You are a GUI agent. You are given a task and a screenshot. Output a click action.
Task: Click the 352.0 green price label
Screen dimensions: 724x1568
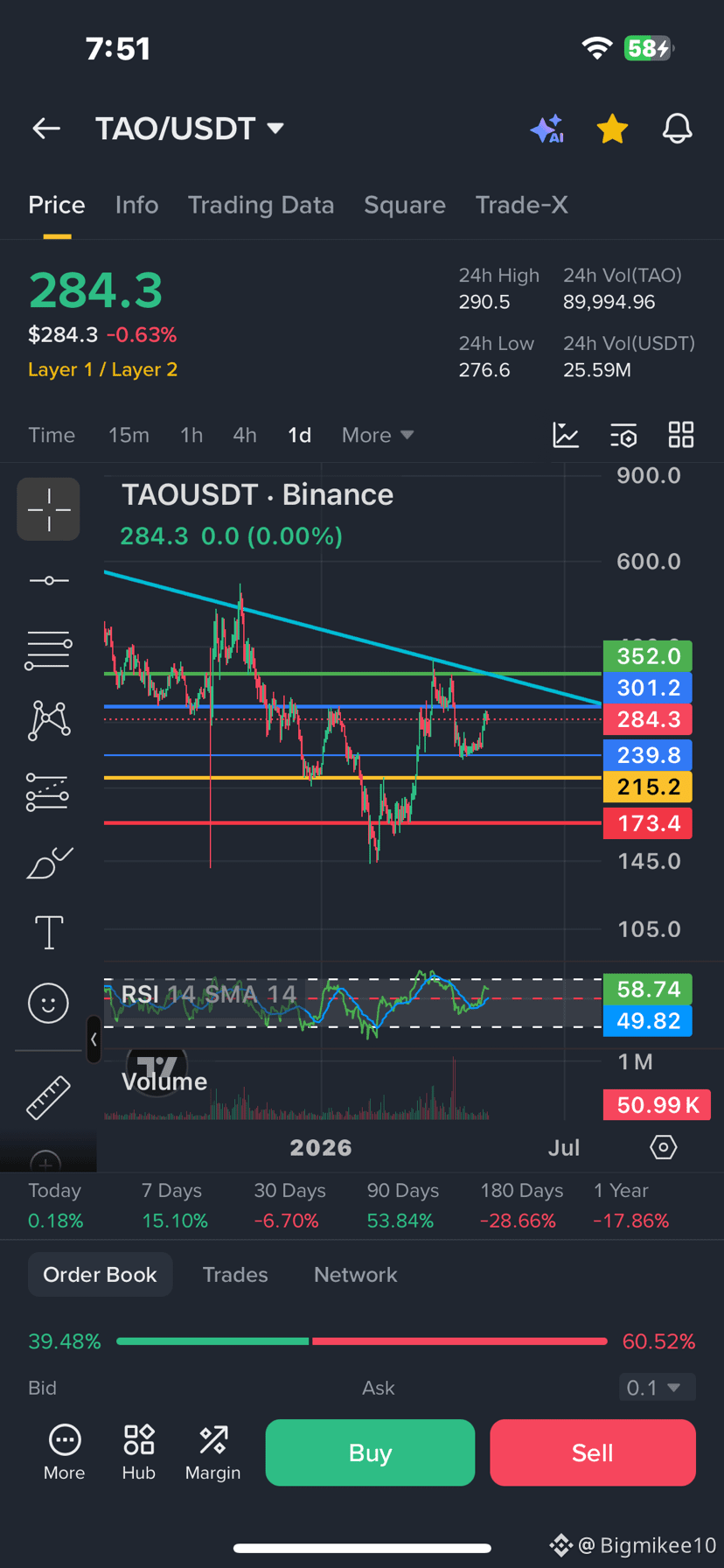pos(648,656)
